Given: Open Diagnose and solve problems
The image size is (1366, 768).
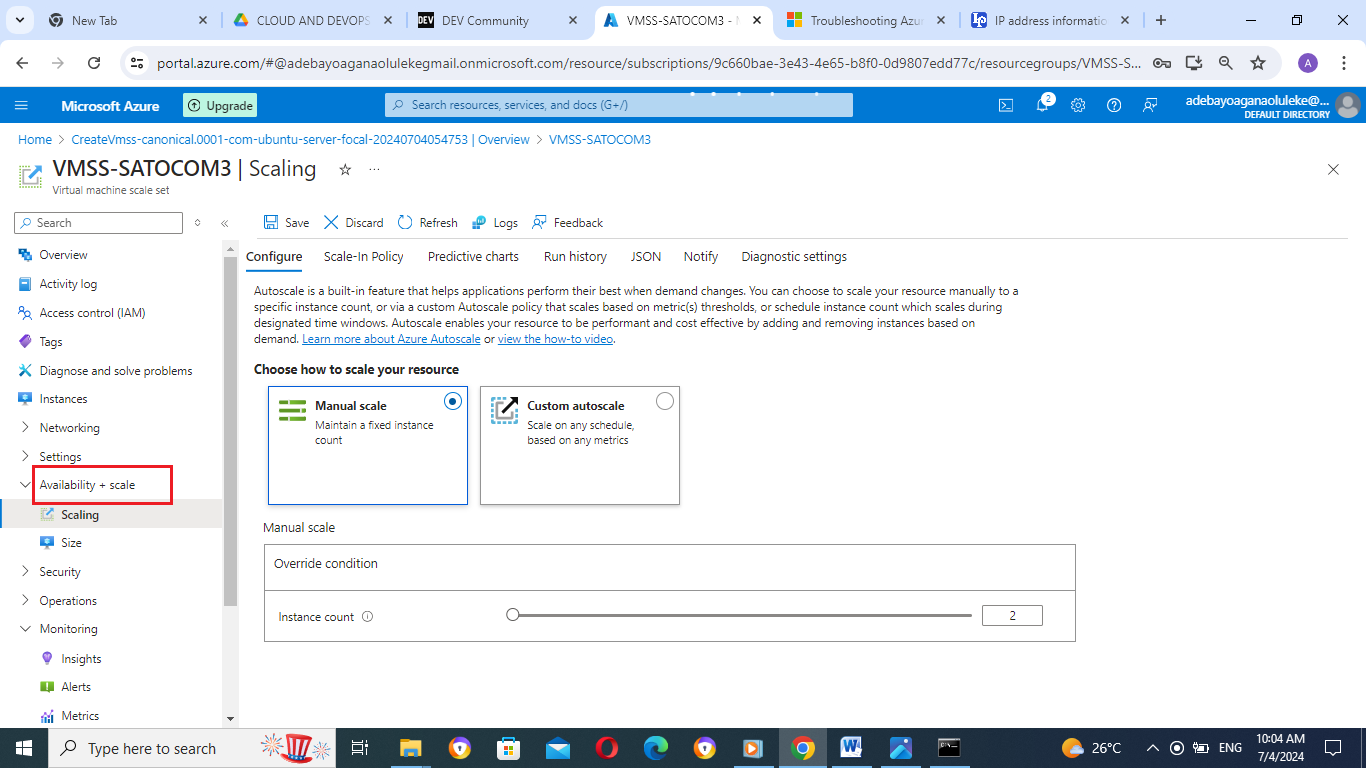Looking at the screenshot, I should click(x=116, y=371).
